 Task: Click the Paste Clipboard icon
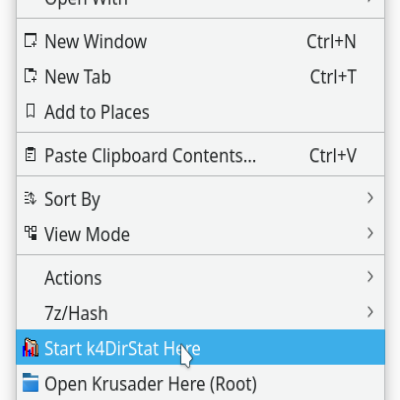point(30,155)
